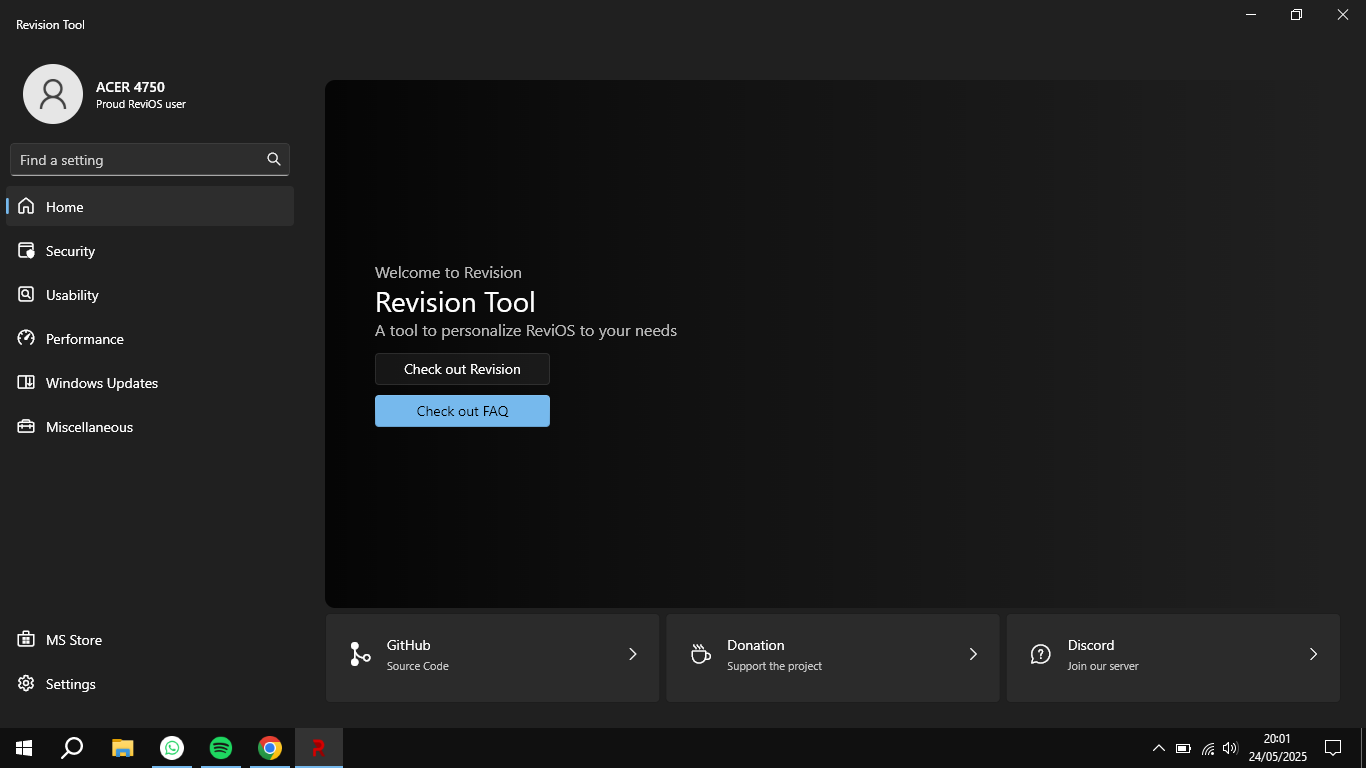Show hidden system tray icons
This screenshot has height=768, width=1366.
[1159, 748]
